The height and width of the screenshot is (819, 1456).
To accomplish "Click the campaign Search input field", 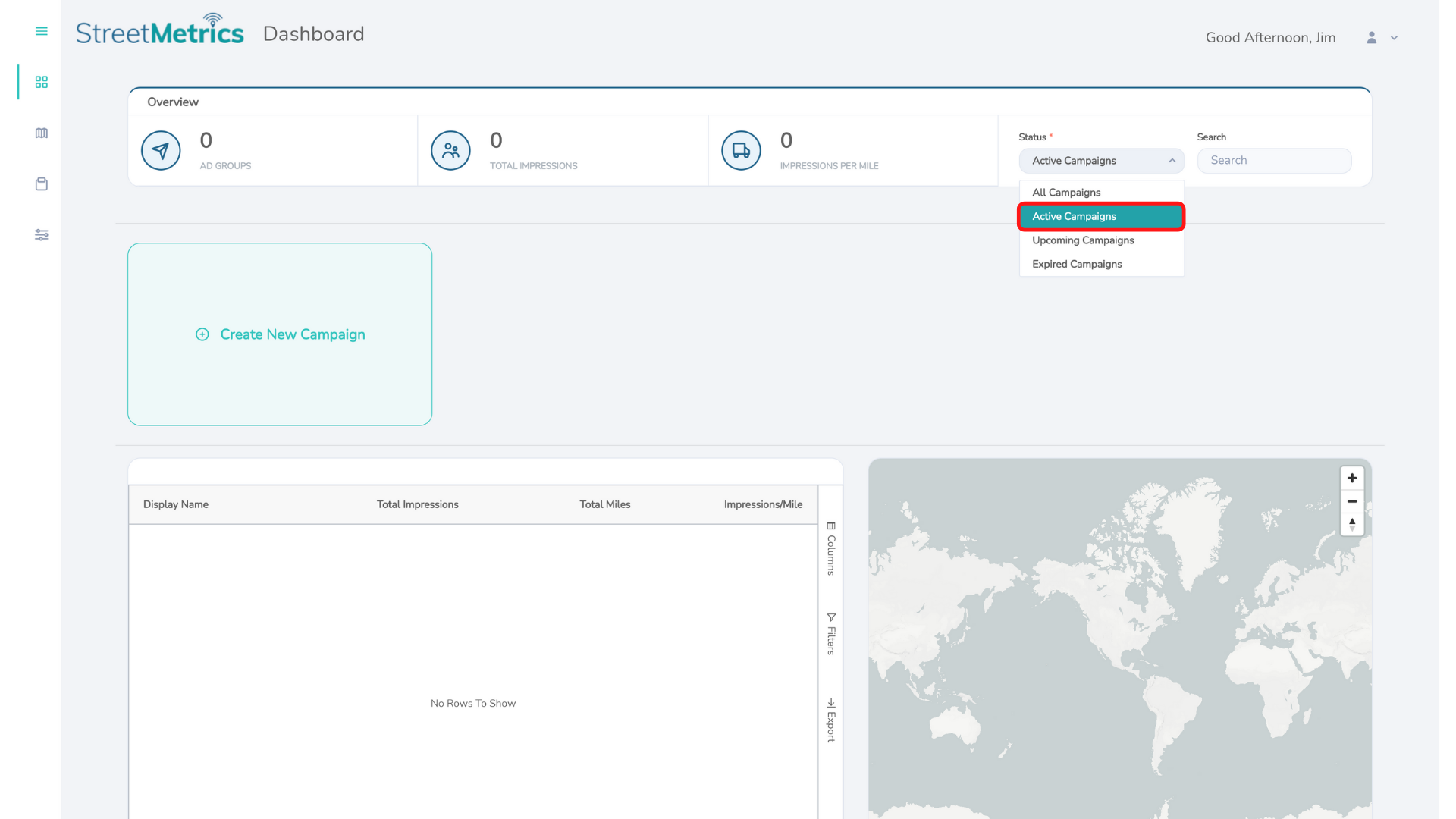I will (x=1274, y=161).
